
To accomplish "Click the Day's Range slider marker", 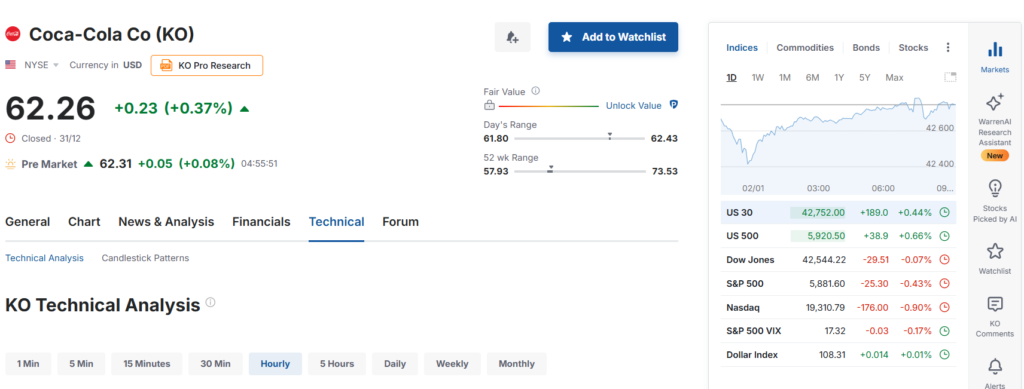I will [609, 136].
